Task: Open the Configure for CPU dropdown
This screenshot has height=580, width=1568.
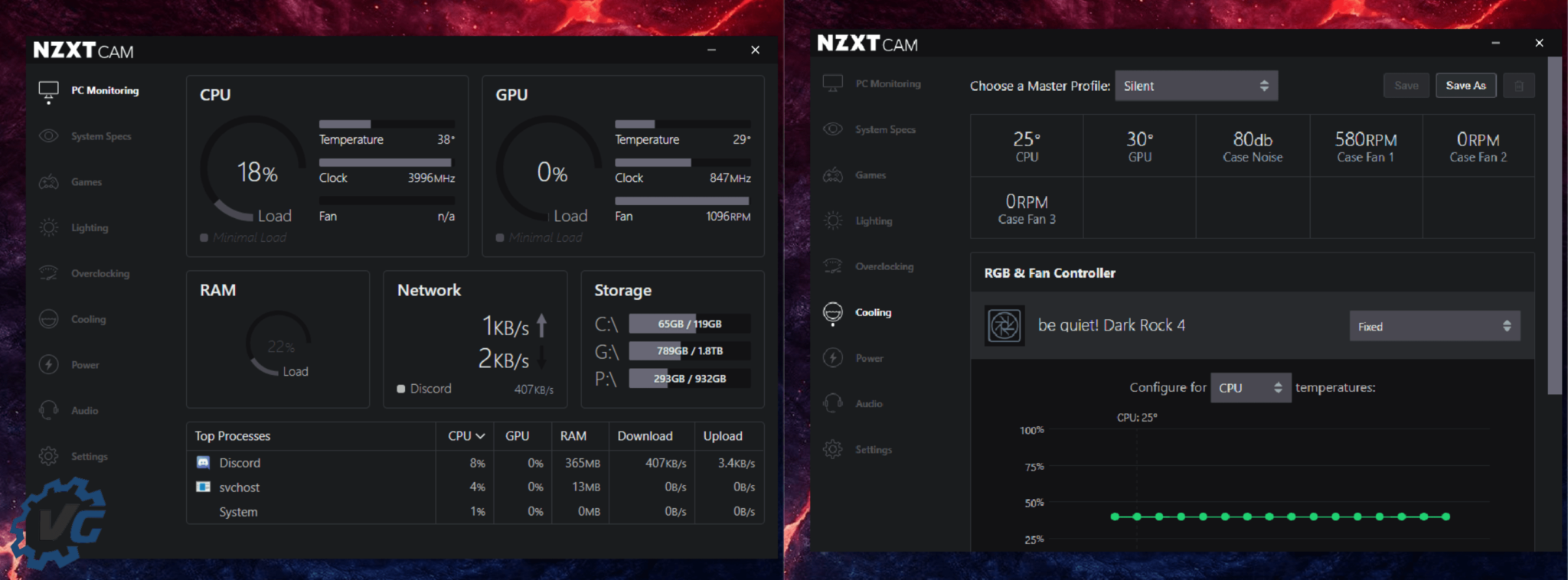Action: click(x=1250, y=388)
